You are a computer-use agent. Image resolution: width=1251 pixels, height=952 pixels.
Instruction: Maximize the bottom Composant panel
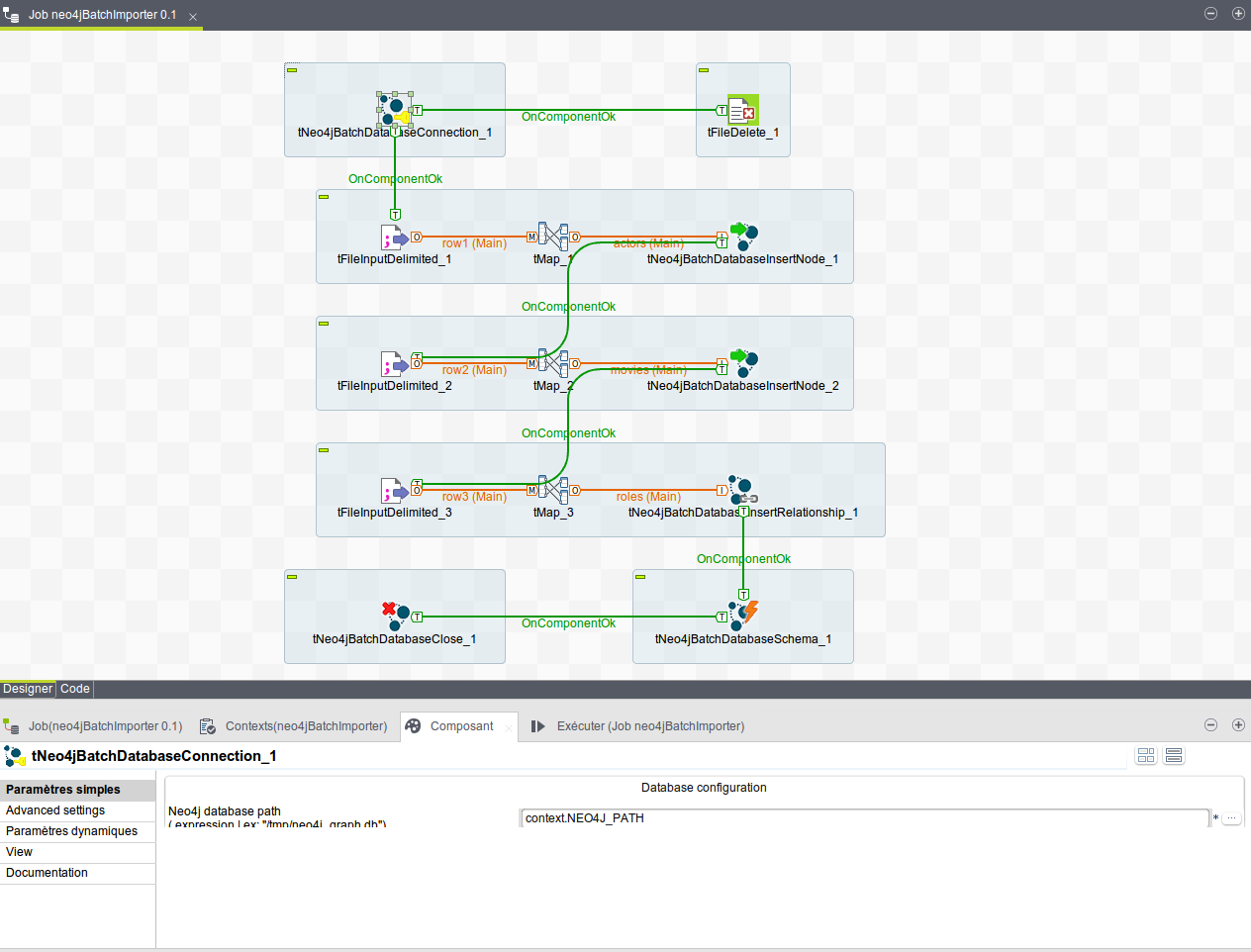pos(1238,725)
